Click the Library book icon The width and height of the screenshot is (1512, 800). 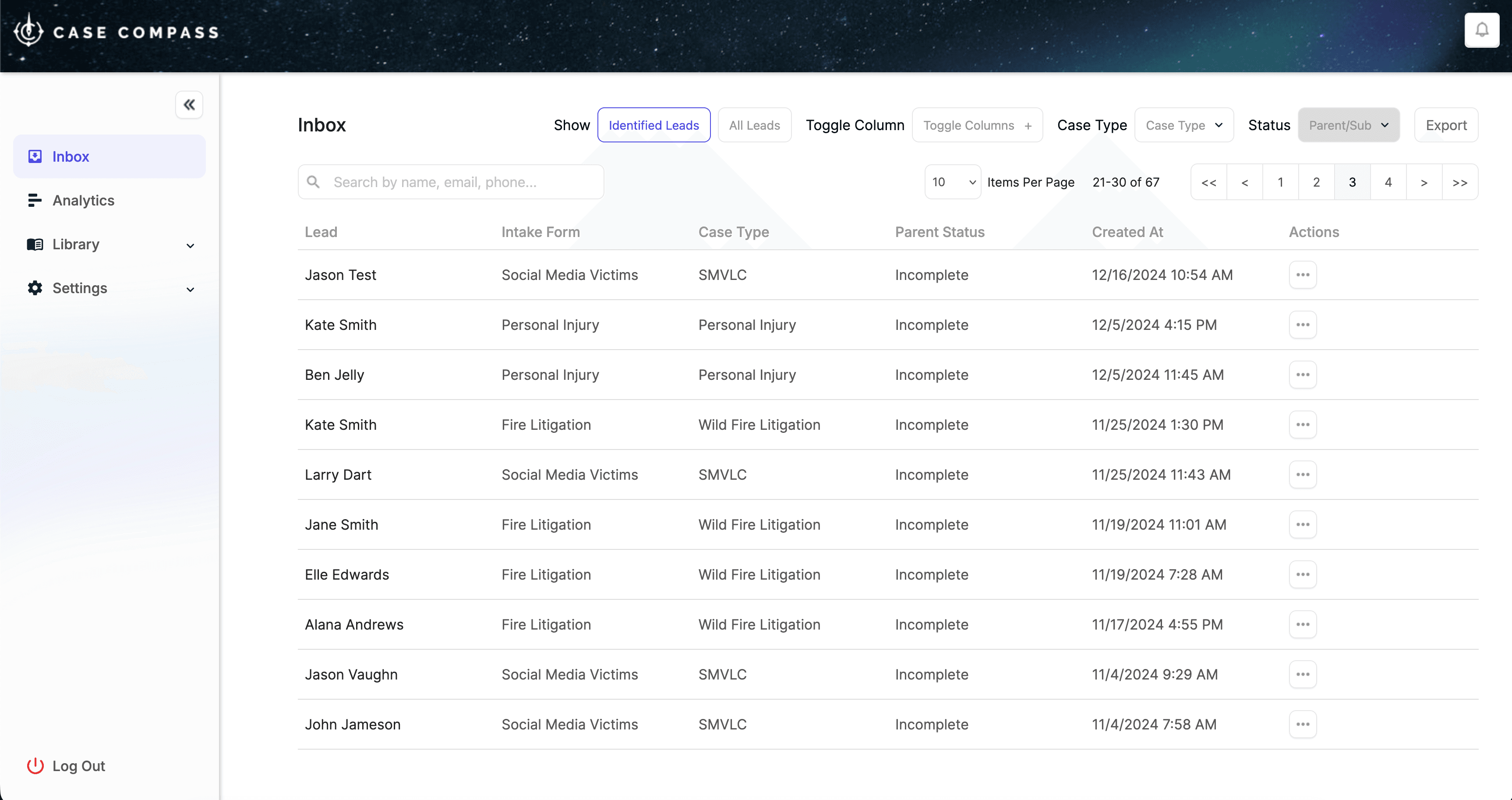point(35,244)
